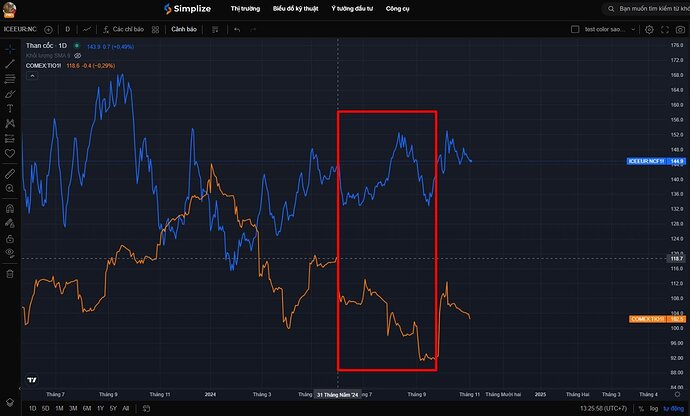
Task: Select the trend line drawing tool
Action: click(x=10, y=64)
